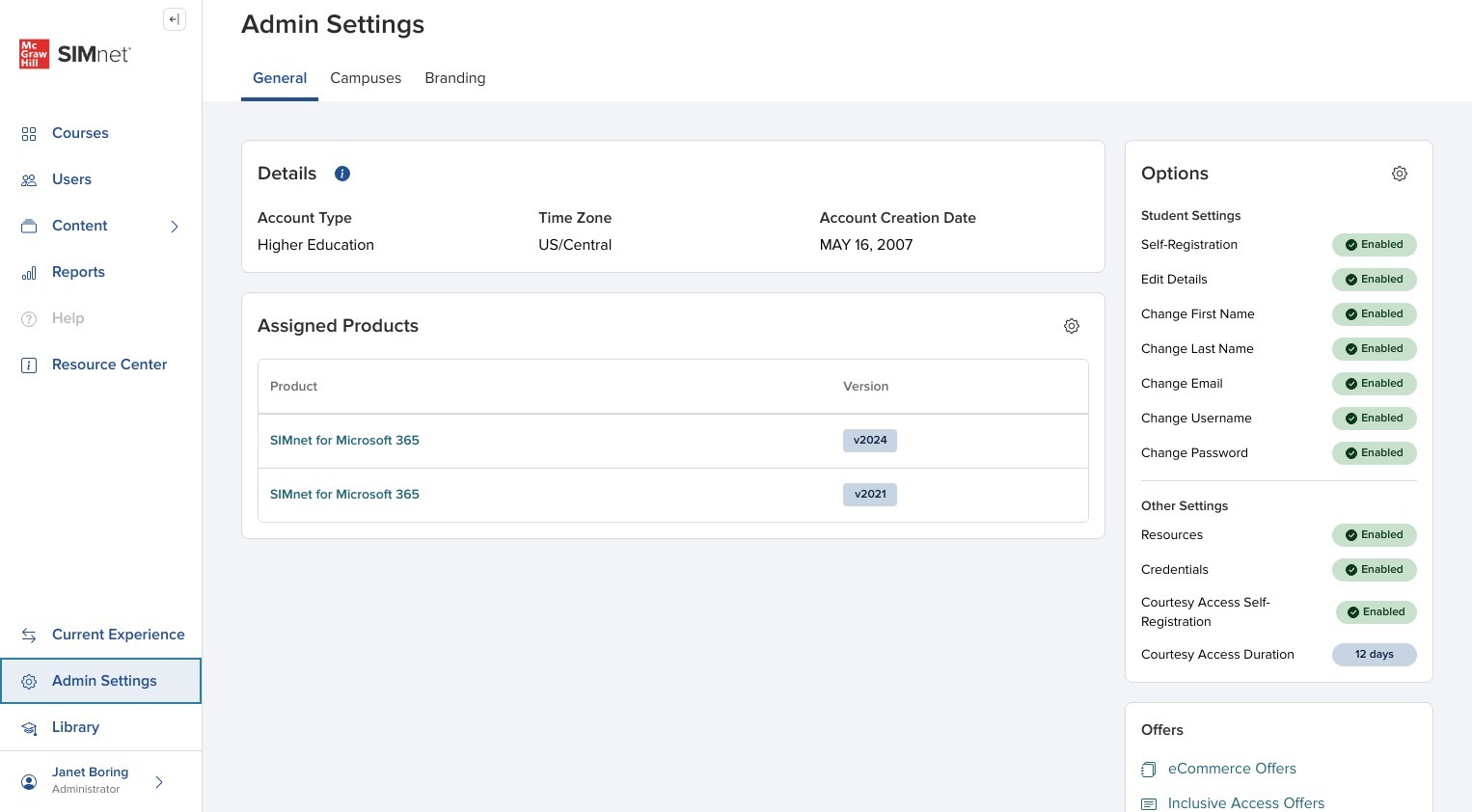The height and width of the screenshot is (812, 1472).
Task: Click Courtesy Access Self-Registration Enabled badge
Action: tap(1377, 612)
